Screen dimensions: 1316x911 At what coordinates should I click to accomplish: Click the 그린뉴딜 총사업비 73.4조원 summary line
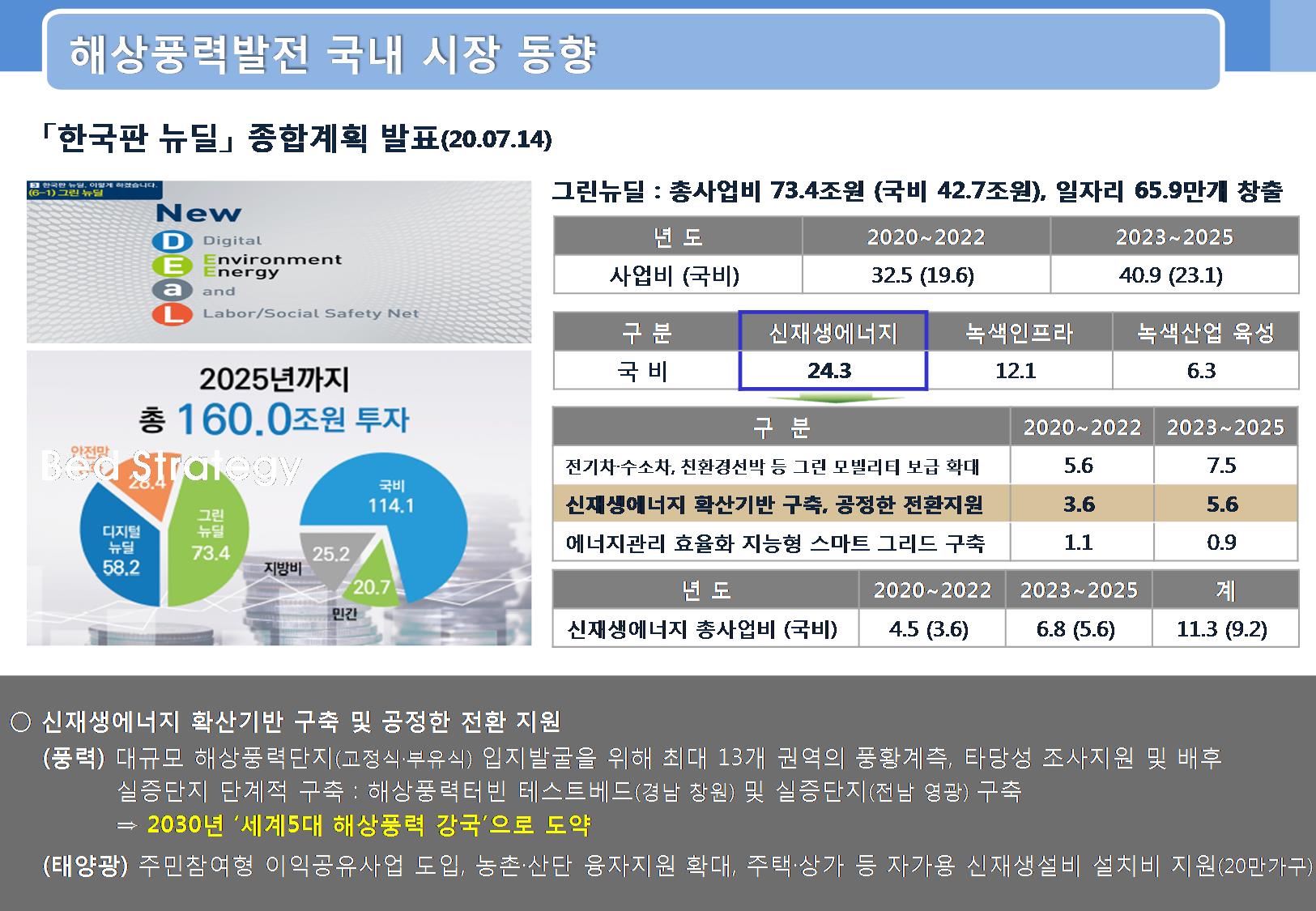[x=917, y=192]
